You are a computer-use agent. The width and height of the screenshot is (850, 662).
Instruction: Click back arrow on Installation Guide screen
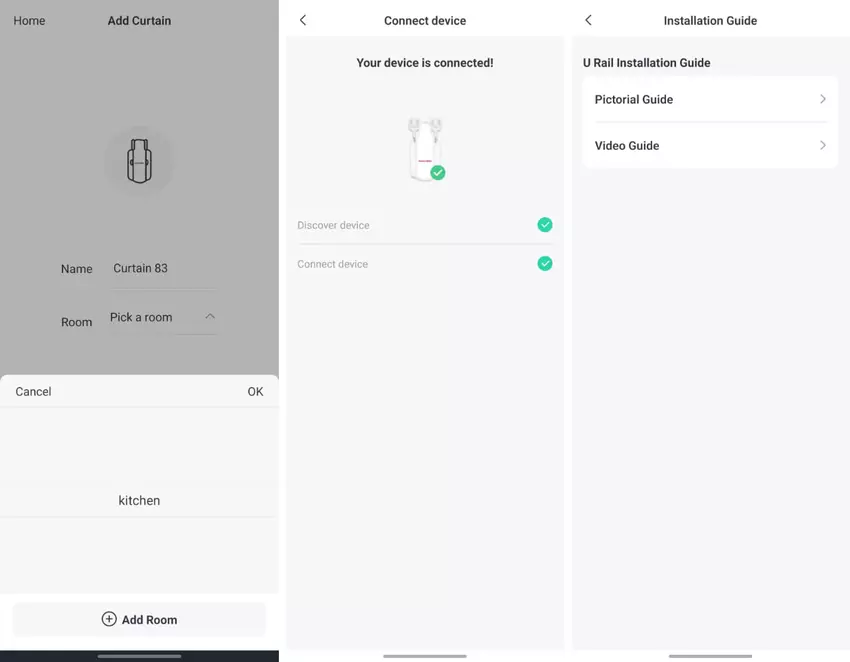pos(588,20)
